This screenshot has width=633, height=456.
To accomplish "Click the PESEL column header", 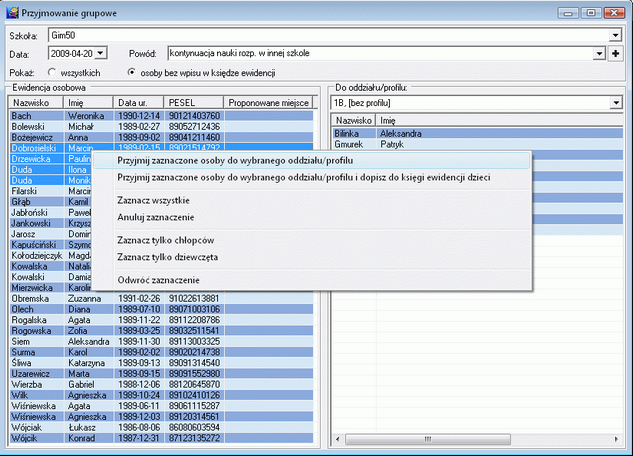I will [x=194, y=102].
